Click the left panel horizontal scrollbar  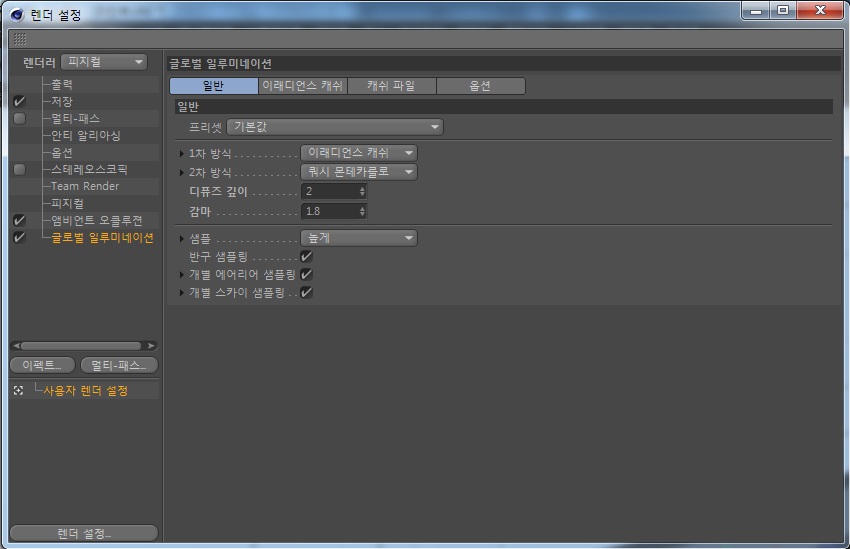point(83,346)
